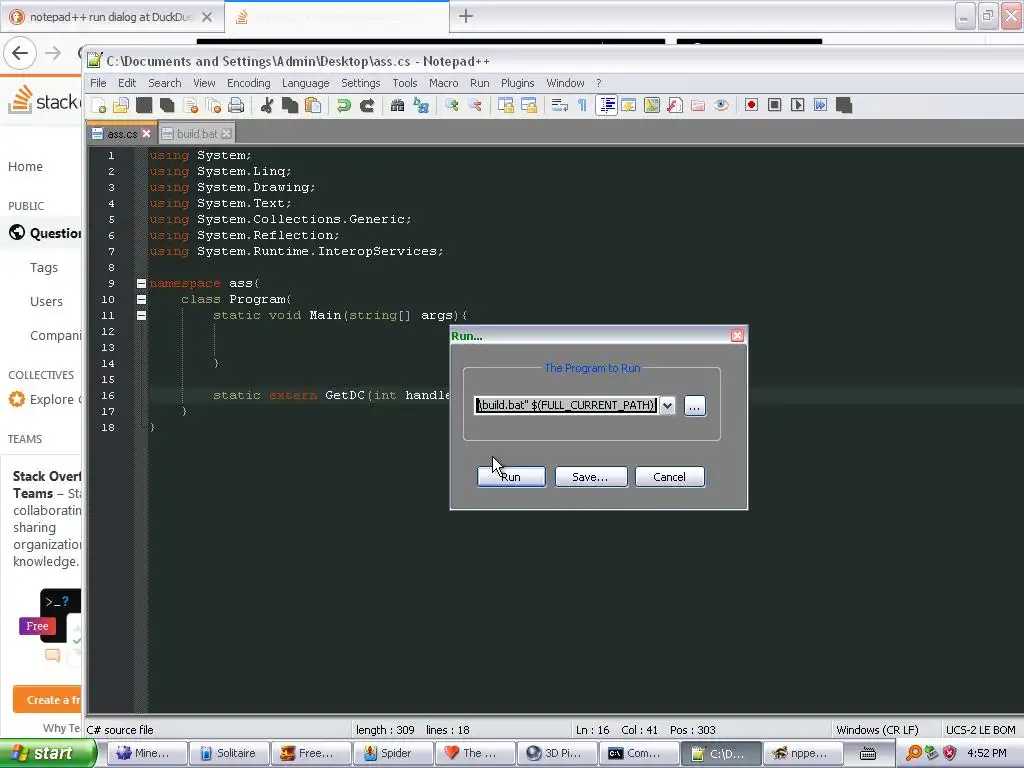Close the Run dialog with red X
The width and height of the screenshot is (1024, 768).
click(737, 336)
